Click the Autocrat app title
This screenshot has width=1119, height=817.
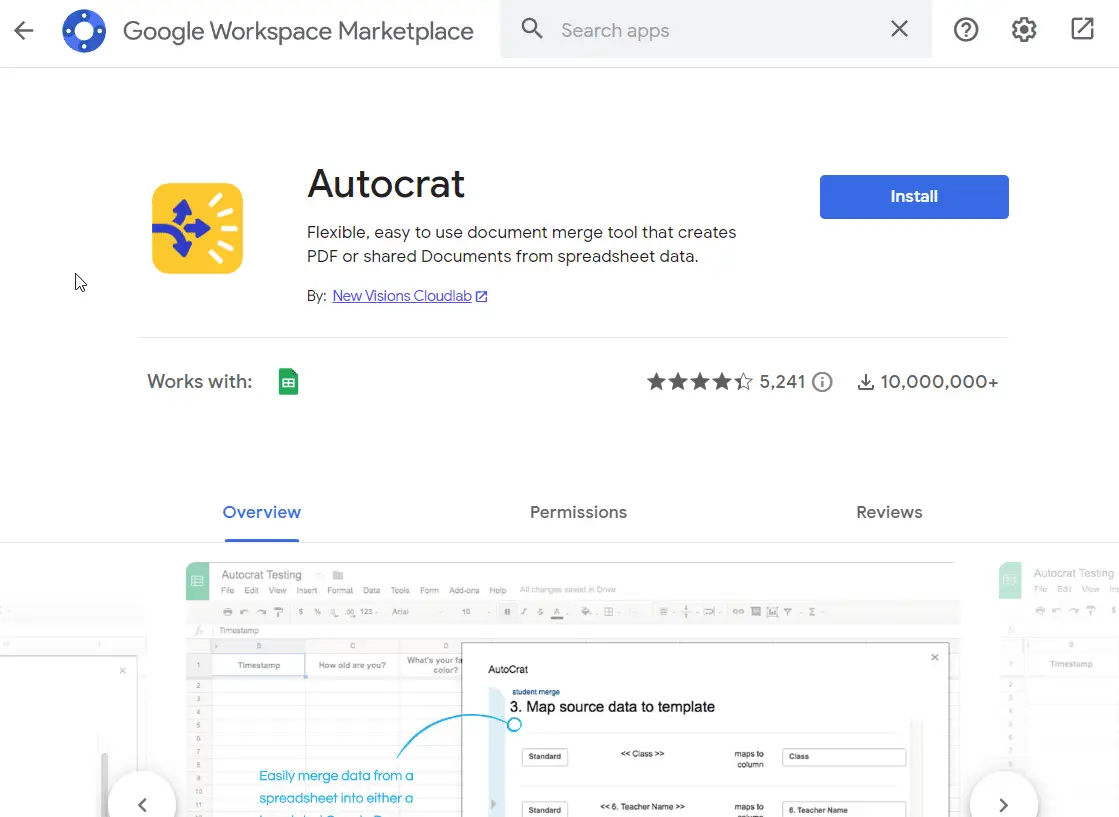tap(385, 184)
